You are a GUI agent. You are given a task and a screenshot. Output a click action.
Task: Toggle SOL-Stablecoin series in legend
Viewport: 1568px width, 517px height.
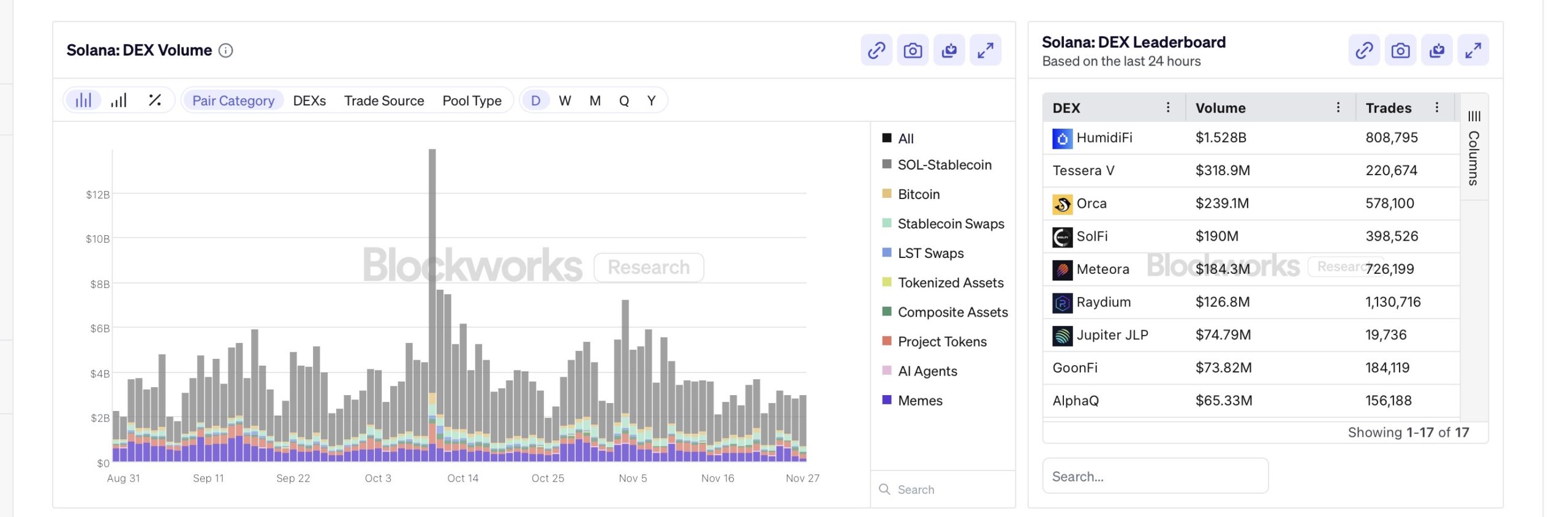(x=944, y=165)
